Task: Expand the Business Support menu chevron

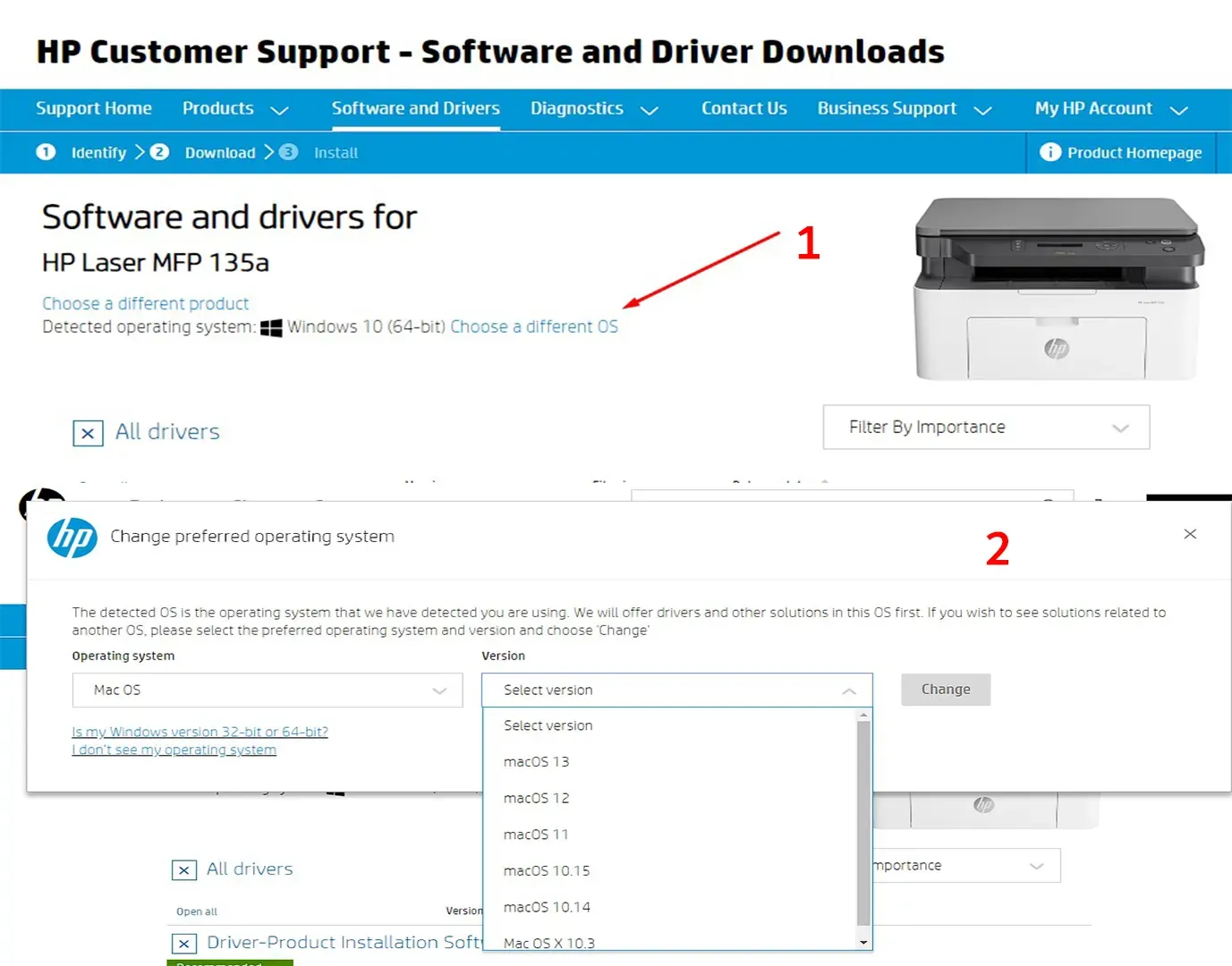Action: pyautogui.click(x=982, y=111)
